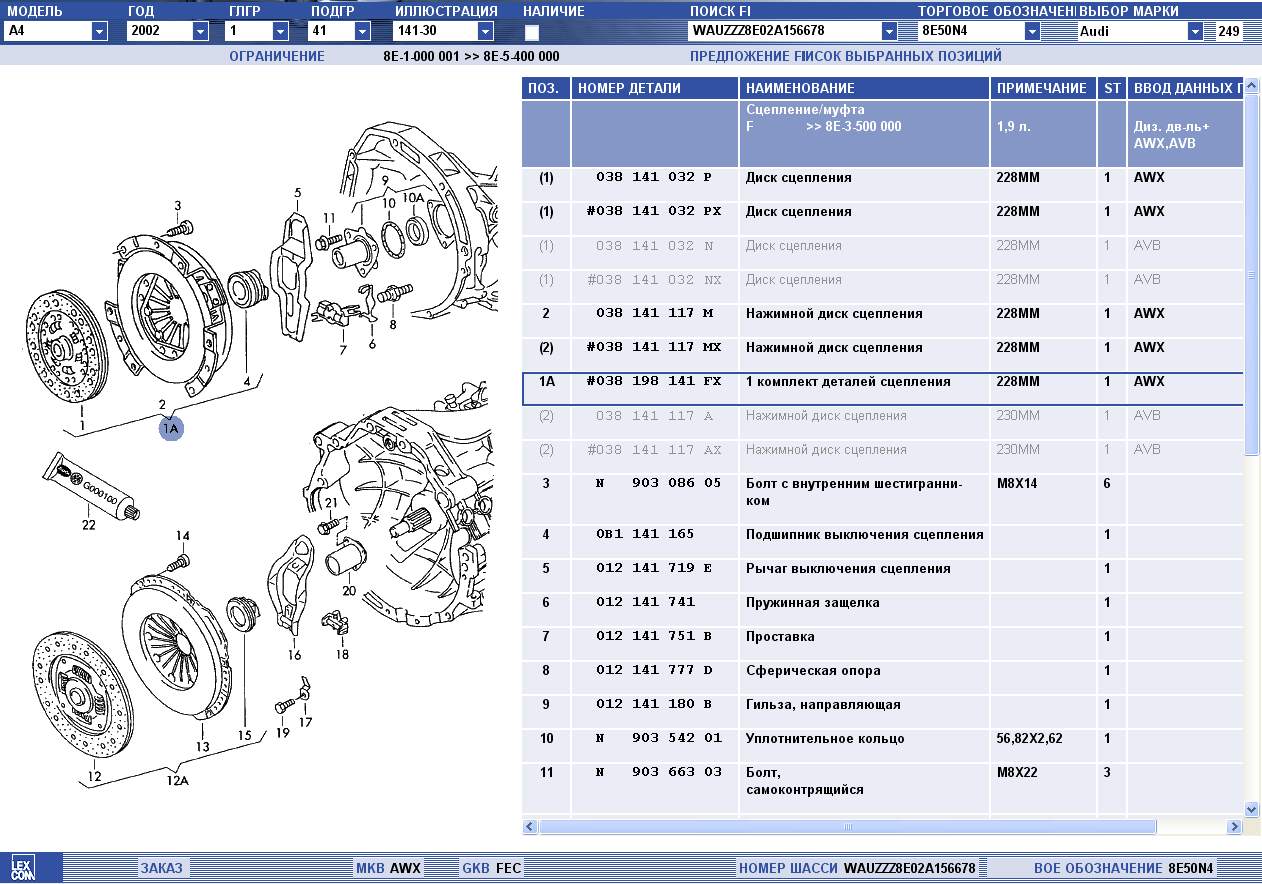Select clutch kit row #038 198 141 FX
The height and width of the screenshot is (884, 1262).
click(x=883, y=389)
